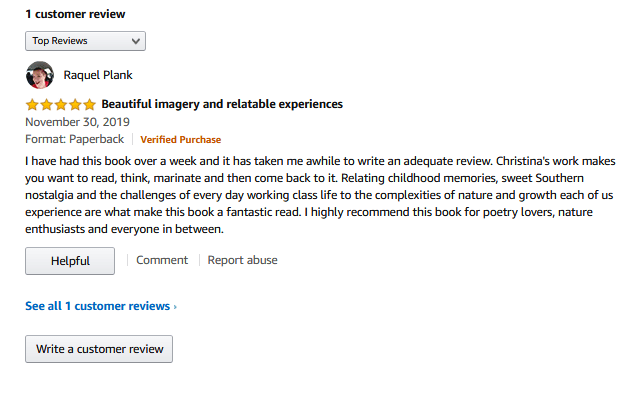Click the second star in the rating
627x407 pixels.
(46, 104)
